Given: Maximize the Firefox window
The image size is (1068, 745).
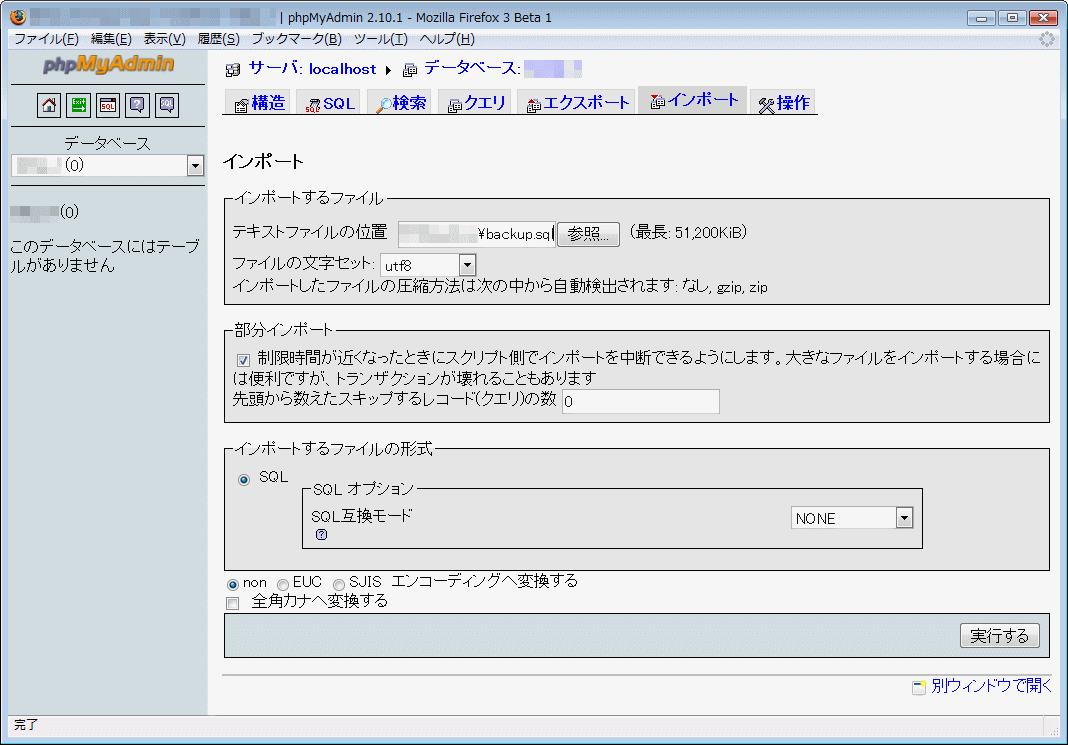Looking at the screenshot, I should (x=1012, y=18).
